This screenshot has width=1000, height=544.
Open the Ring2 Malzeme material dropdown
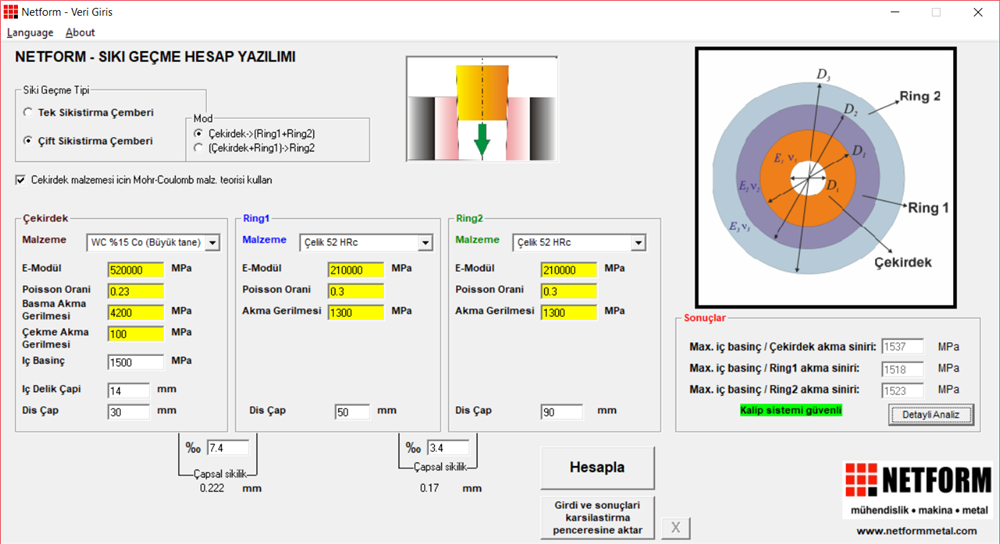tap(637, 243)
